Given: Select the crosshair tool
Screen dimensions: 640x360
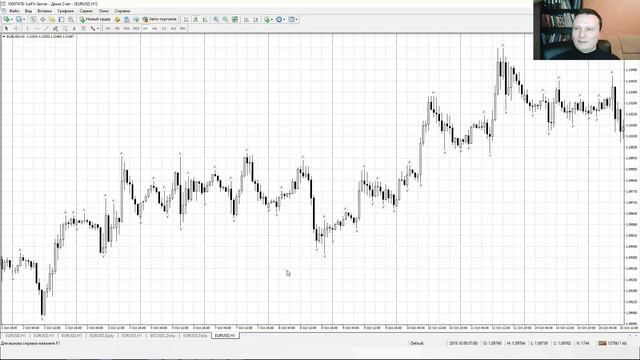Looking at the screenshot, I should 16,28.
